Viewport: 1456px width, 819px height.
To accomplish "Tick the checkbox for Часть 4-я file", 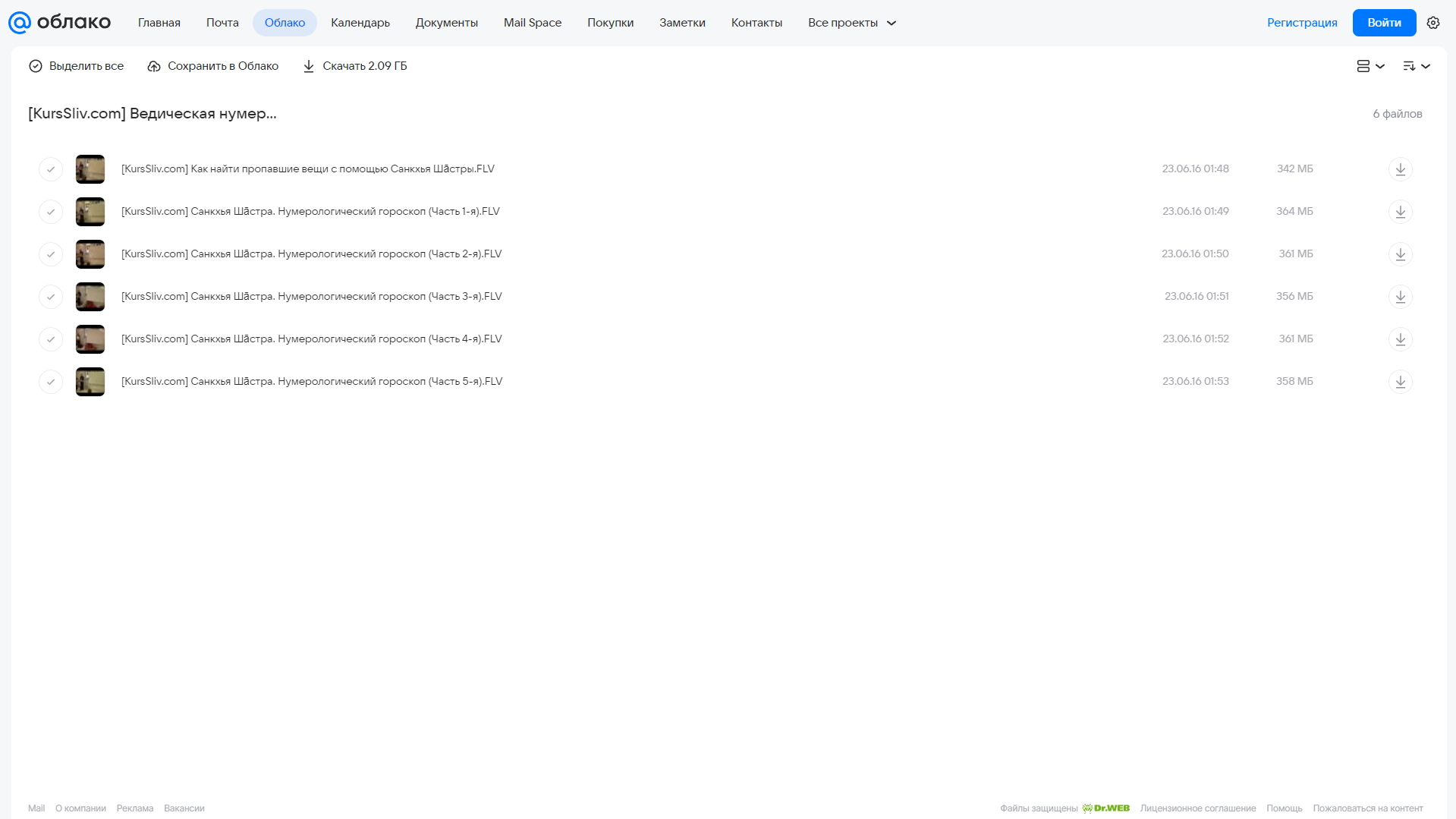I will tap(51, 339).
